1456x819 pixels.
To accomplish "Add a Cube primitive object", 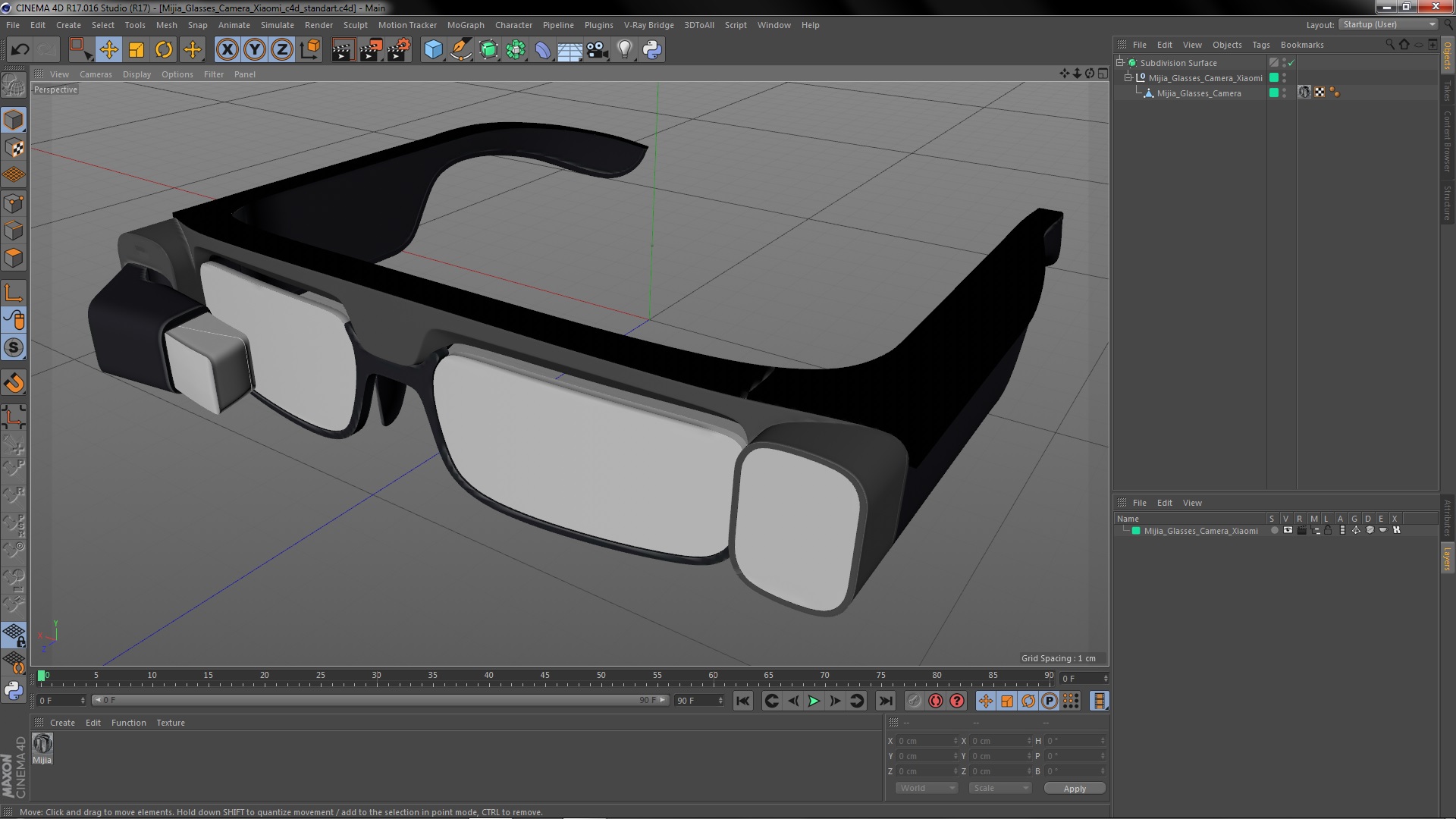I will point(433,50).
